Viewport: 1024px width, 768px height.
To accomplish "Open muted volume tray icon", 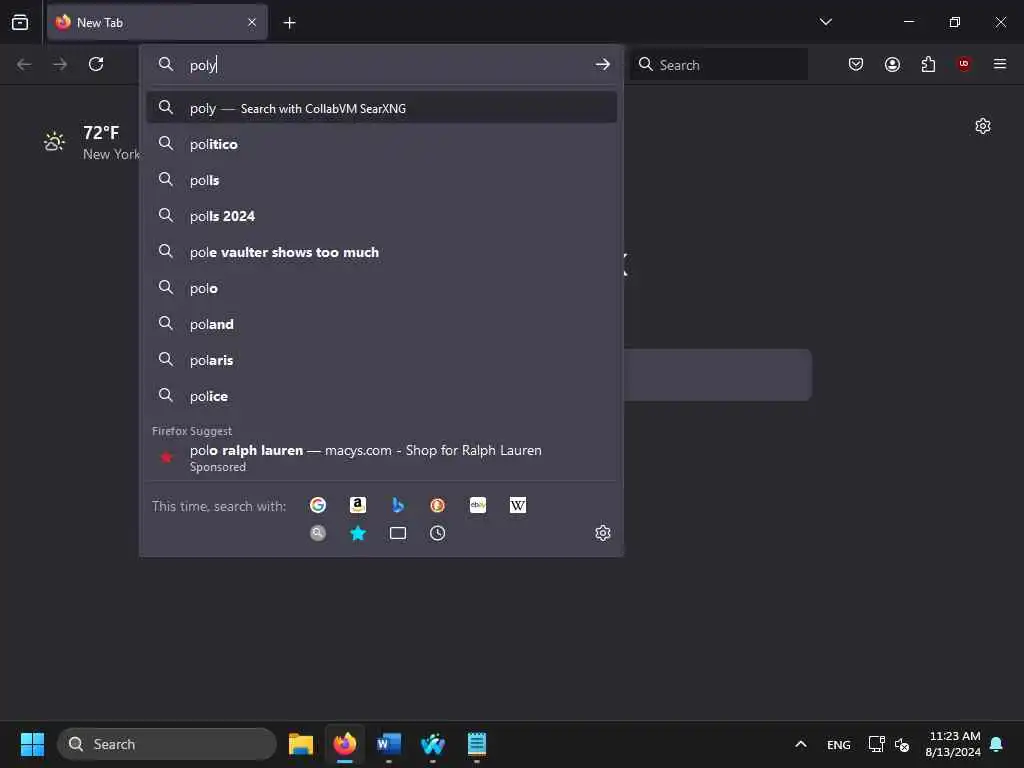I will point(902,744).
